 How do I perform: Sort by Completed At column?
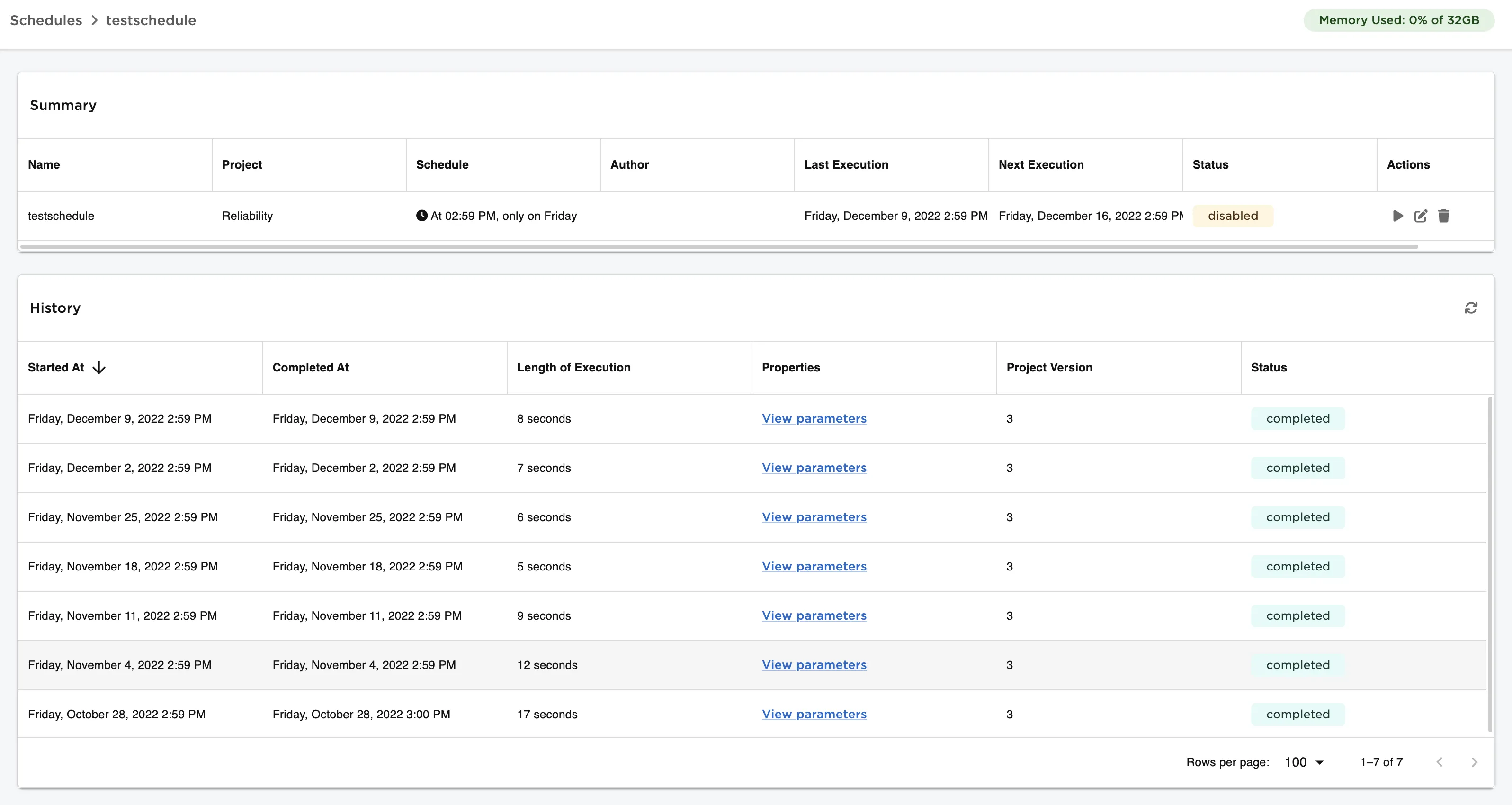pos(311,368)
